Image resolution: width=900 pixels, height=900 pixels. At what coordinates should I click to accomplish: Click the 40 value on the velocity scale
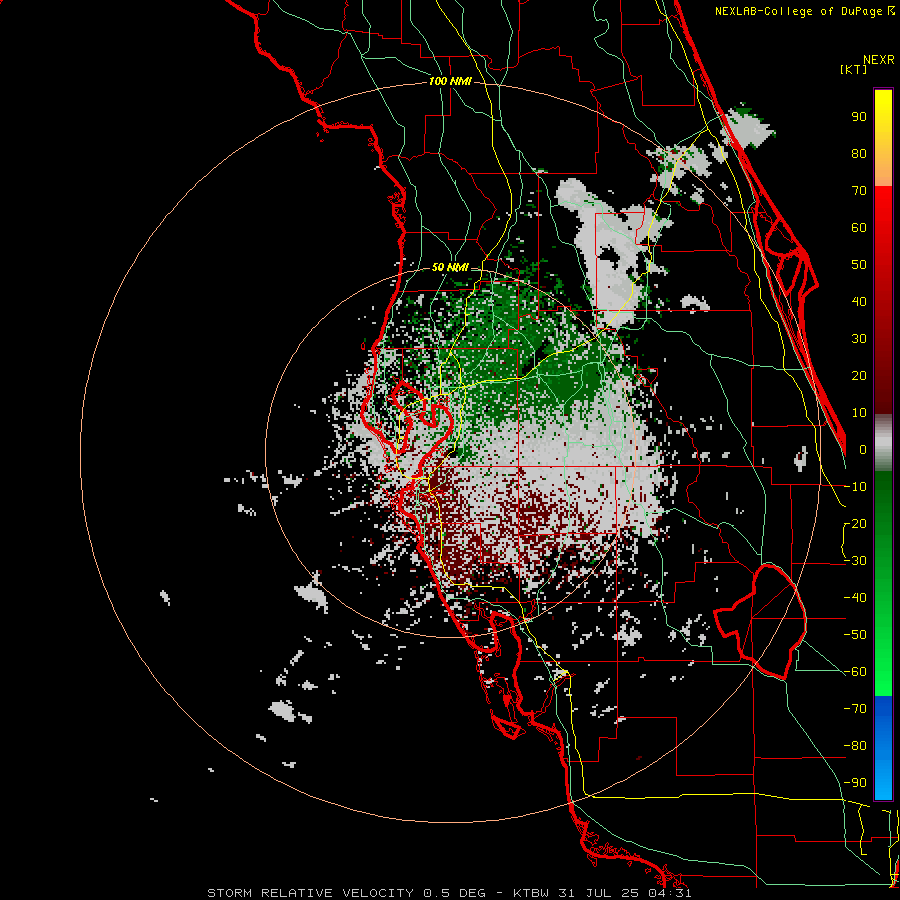pos(859,301)
